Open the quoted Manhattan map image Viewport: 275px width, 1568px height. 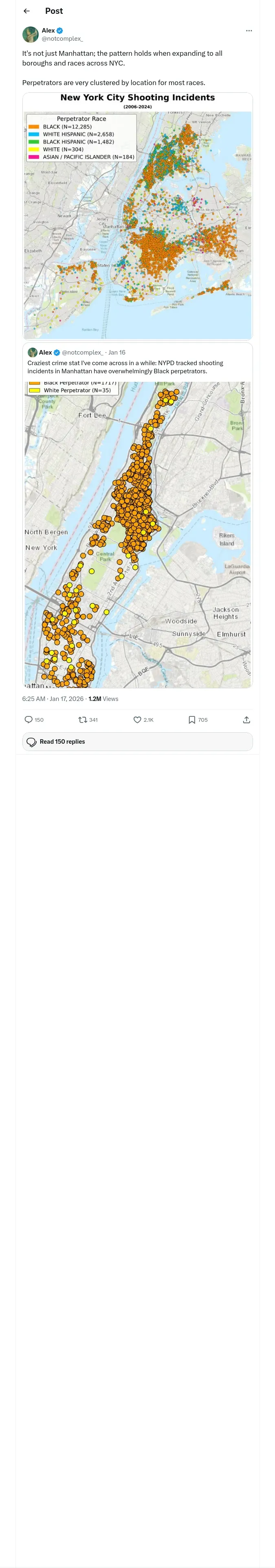[x=137, y=534]
